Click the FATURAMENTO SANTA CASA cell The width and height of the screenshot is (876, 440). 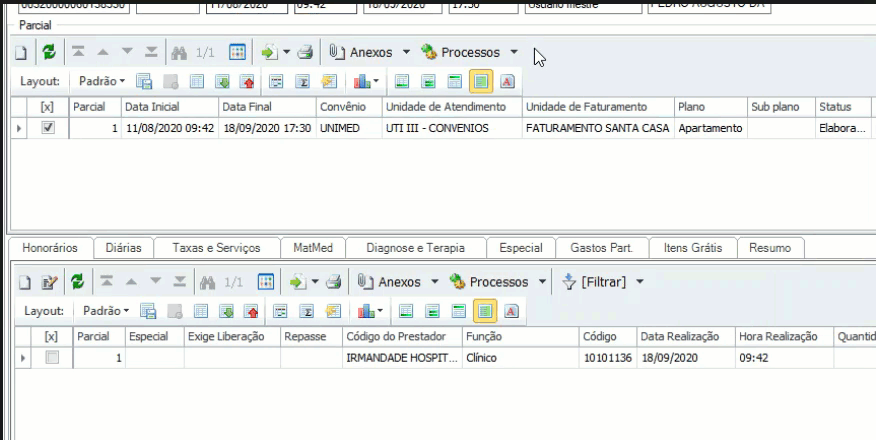(598, 128)
